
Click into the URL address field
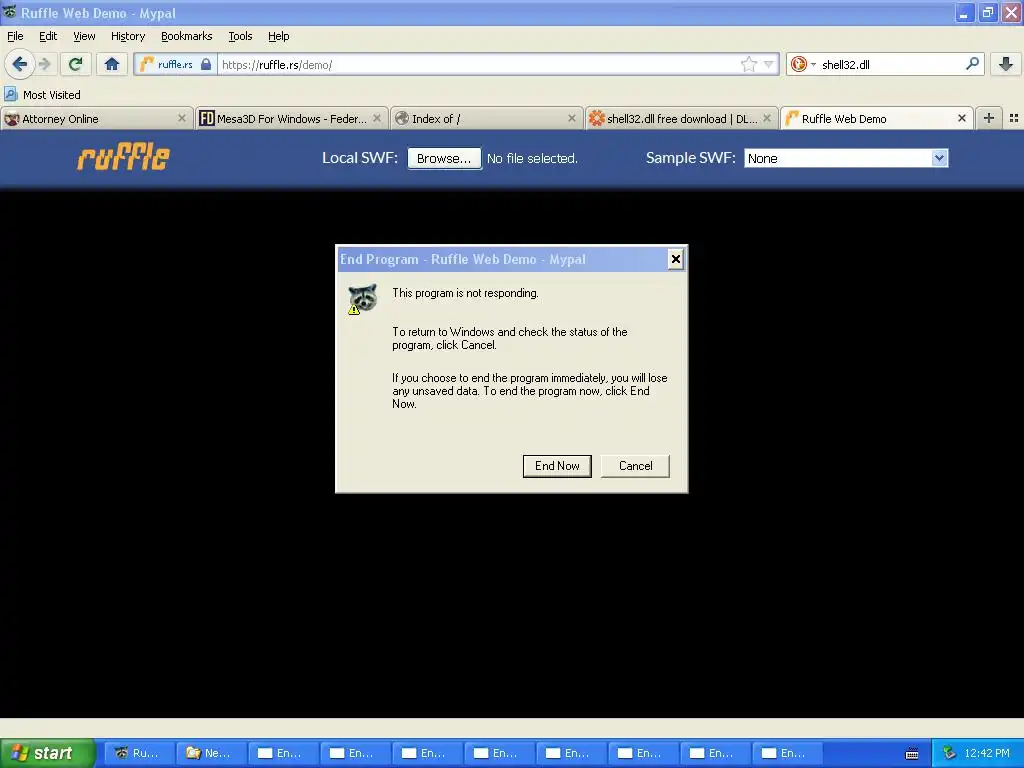tap(480, 64)
